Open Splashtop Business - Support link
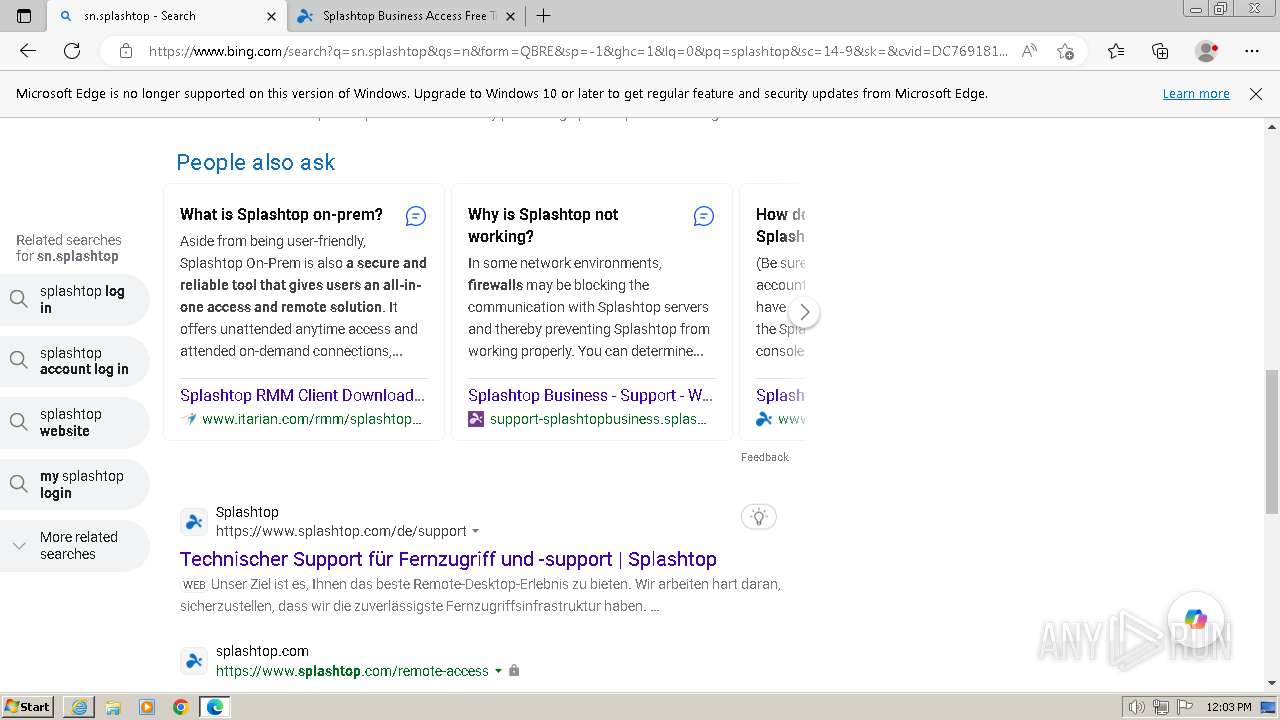The width and height of the screenshot is (1280, 720). (590, 395)
